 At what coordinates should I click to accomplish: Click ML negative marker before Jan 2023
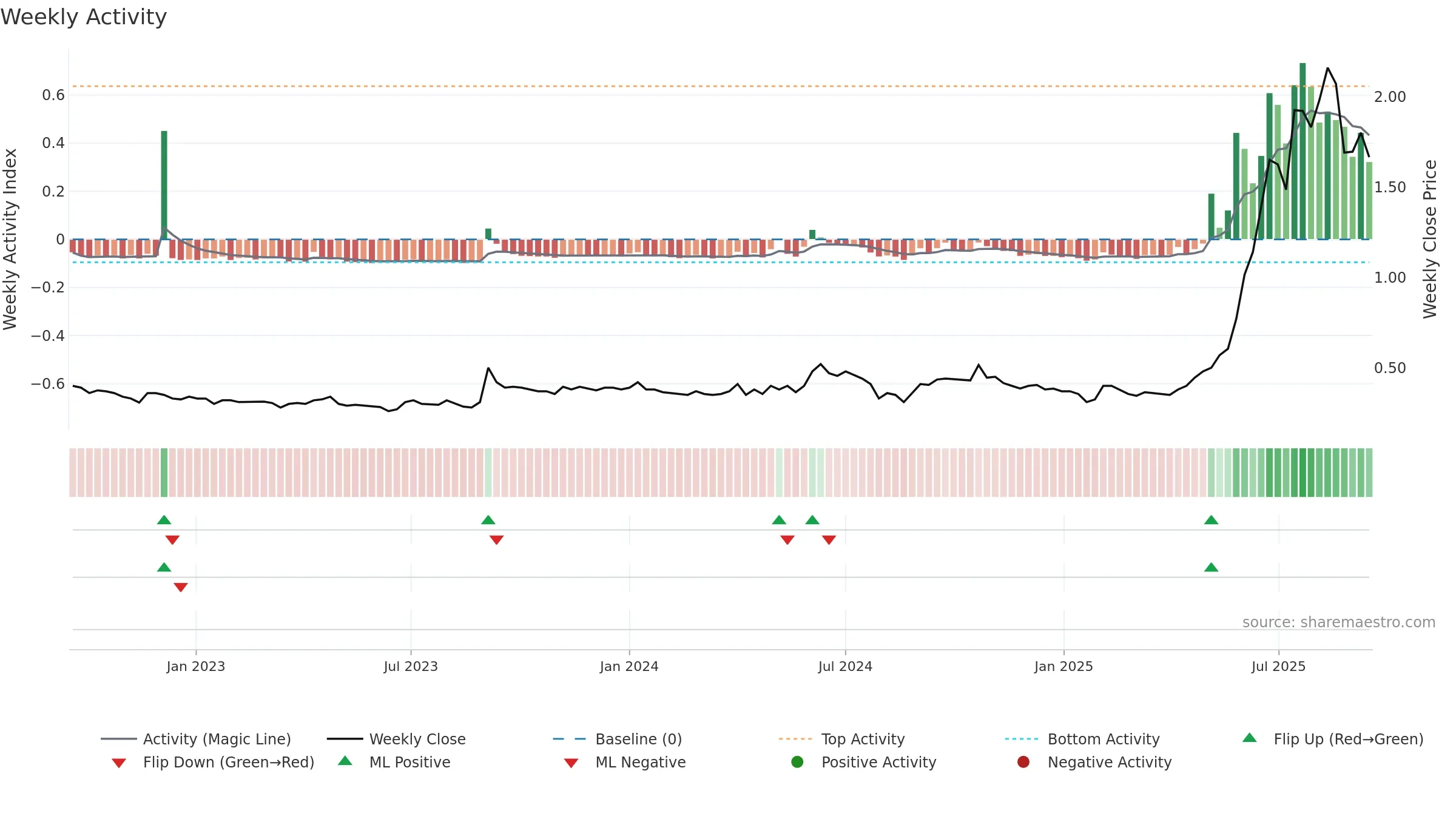[181, 587]
